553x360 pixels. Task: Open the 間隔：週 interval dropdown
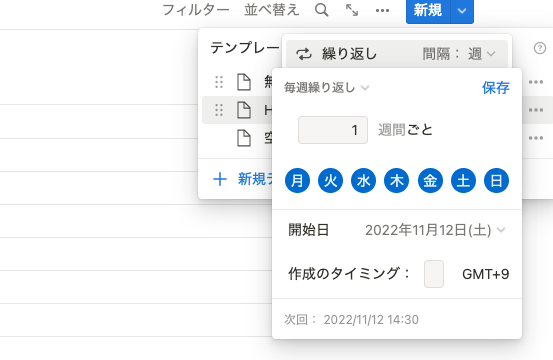(x=459, y=54)
